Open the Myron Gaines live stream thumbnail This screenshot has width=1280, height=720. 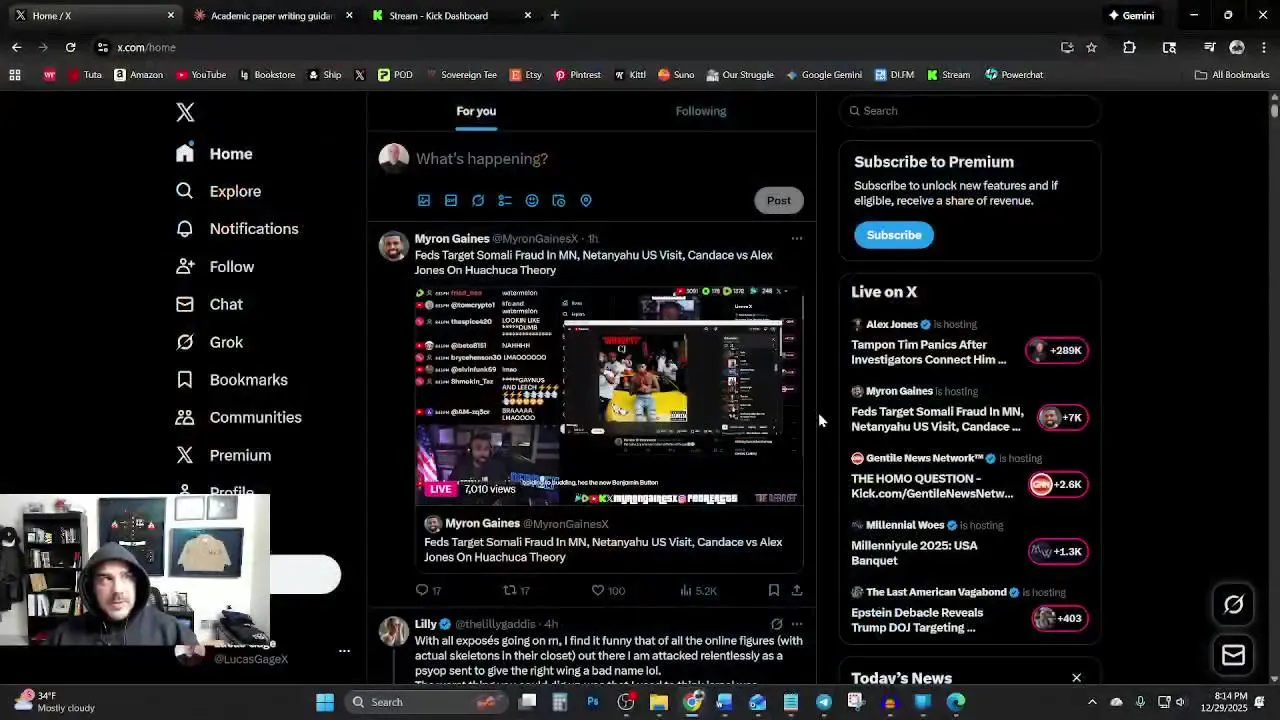(x=609, y=395)
